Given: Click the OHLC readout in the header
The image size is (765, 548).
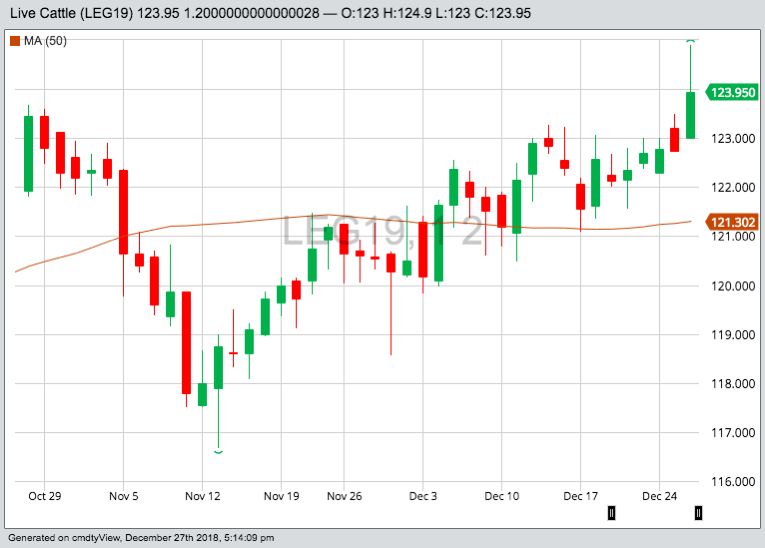Looking at the screenshot, I should (450, 13).
